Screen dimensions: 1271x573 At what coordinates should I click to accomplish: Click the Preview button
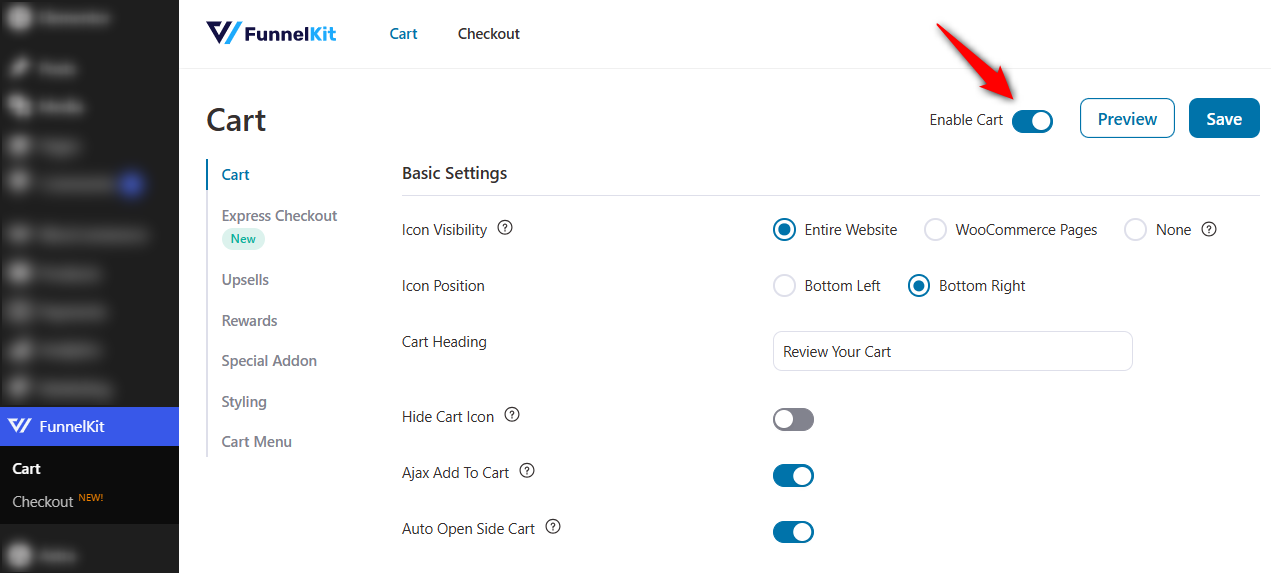(1127, 118)
